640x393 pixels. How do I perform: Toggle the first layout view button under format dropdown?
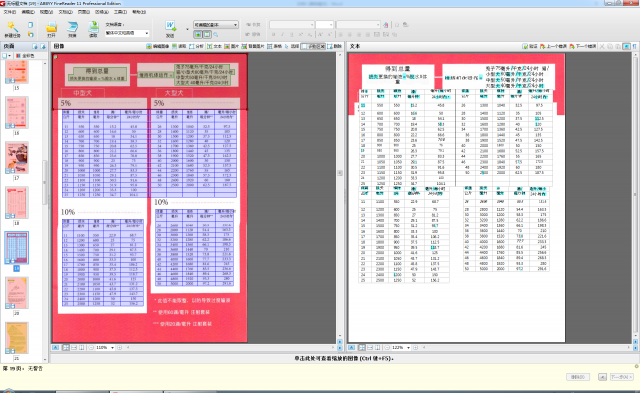[198, 35]
